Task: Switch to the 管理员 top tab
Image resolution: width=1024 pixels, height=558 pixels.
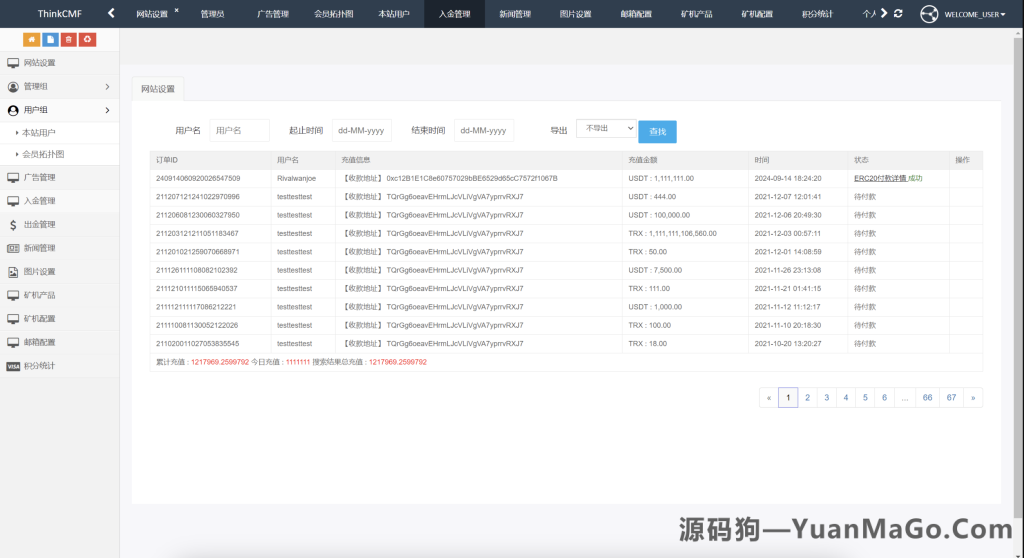Action: tap(212, 14)
